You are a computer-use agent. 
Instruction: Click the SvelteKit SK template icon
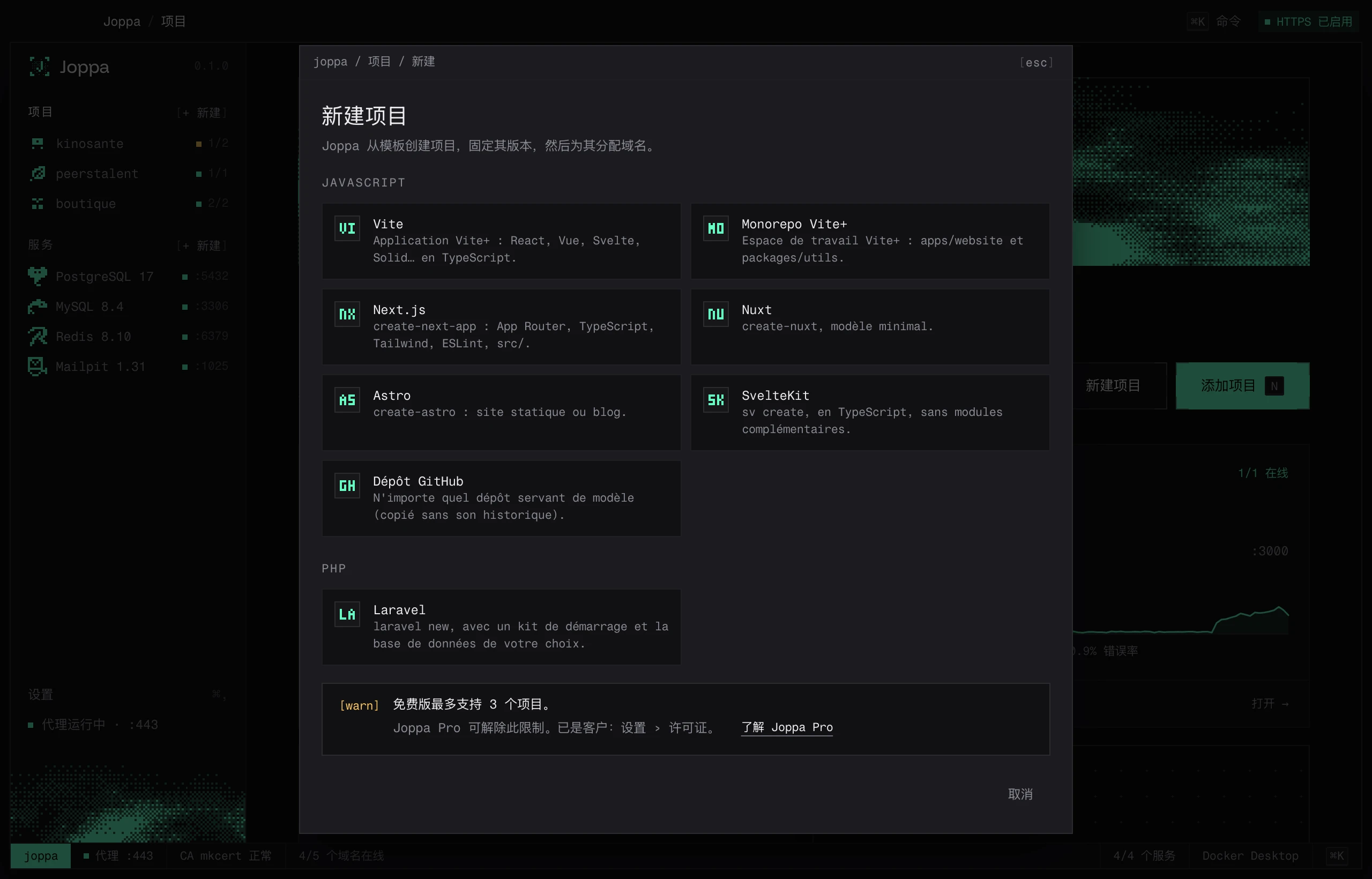pyautogui.click(x=715, y=399)
